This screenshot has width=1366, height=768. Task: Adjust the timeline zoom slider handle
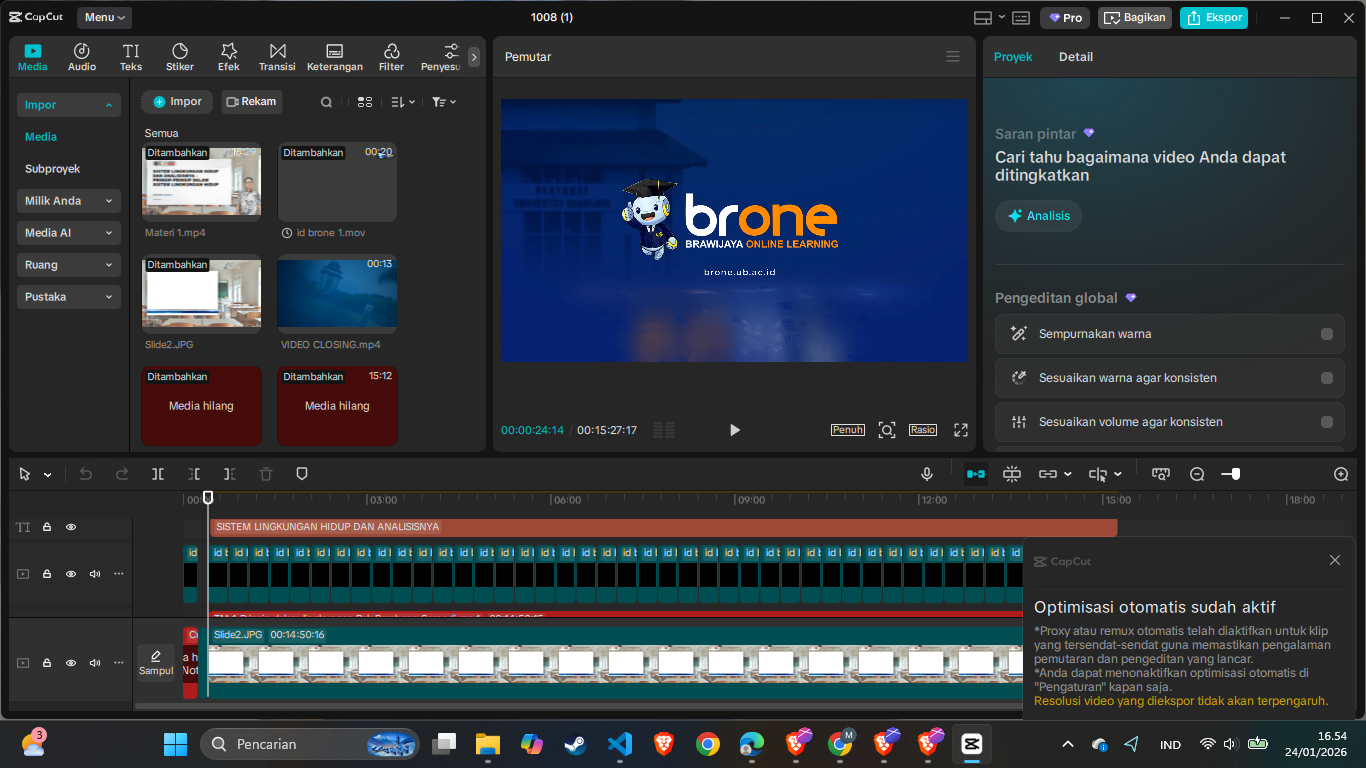[1236, 474]
